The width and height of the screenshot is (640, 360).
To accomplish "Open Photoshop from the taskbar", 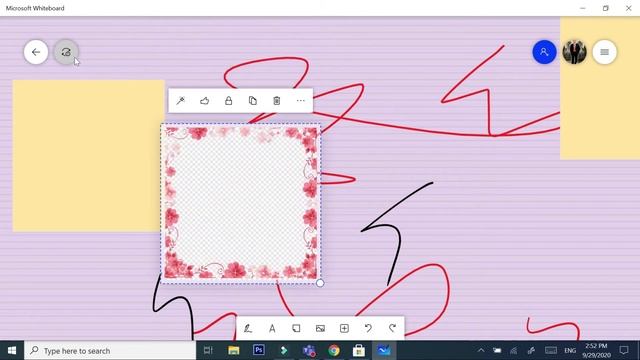I will (x=259, y=350).
